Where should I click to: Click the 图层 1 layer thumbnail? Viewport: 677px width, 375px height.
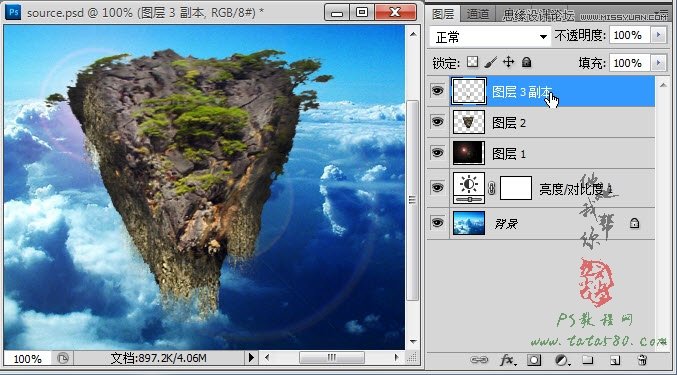pyautogui.click(x=469, y=153)
